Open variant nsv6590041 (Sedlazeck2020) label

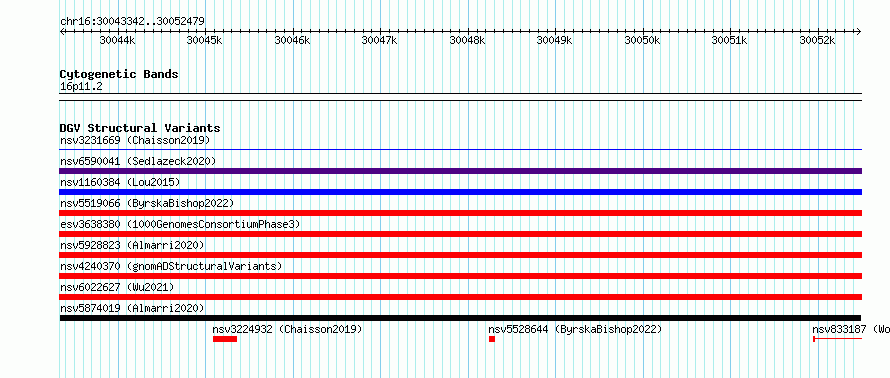138,161
